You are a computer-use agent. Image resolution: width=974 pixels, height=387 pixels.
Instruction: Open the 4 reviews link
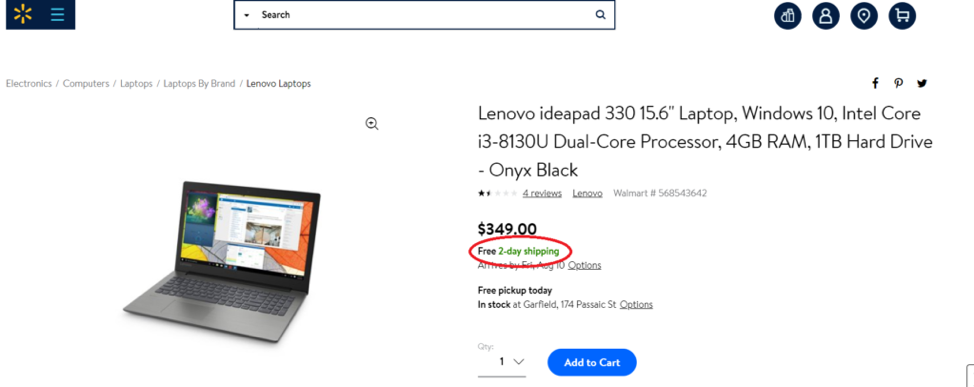[542, 193]
